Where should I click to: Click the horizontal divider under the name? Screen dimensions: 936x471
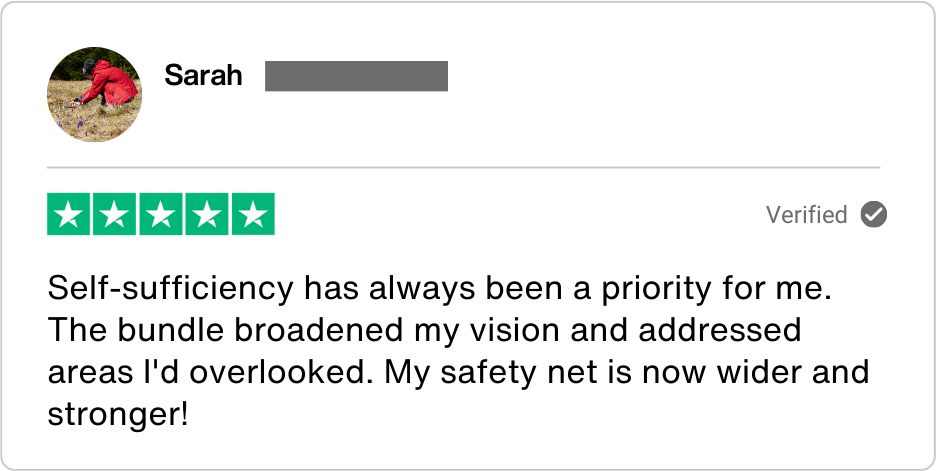pyautogui.click(x=463, y=166)
